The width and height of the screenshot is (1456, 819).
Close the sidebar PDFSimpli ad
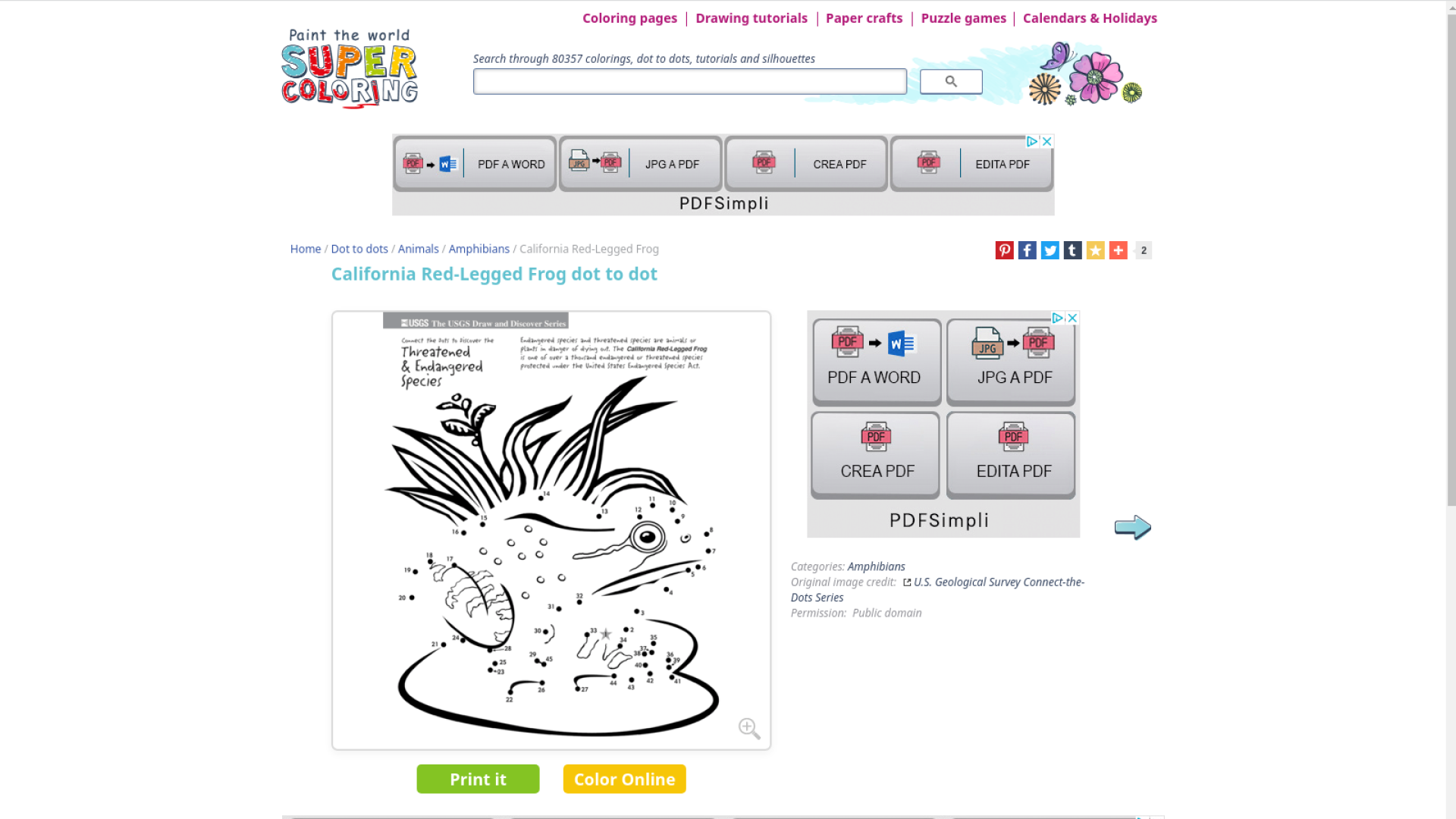pyautogui.click(x=1072, y=318)
